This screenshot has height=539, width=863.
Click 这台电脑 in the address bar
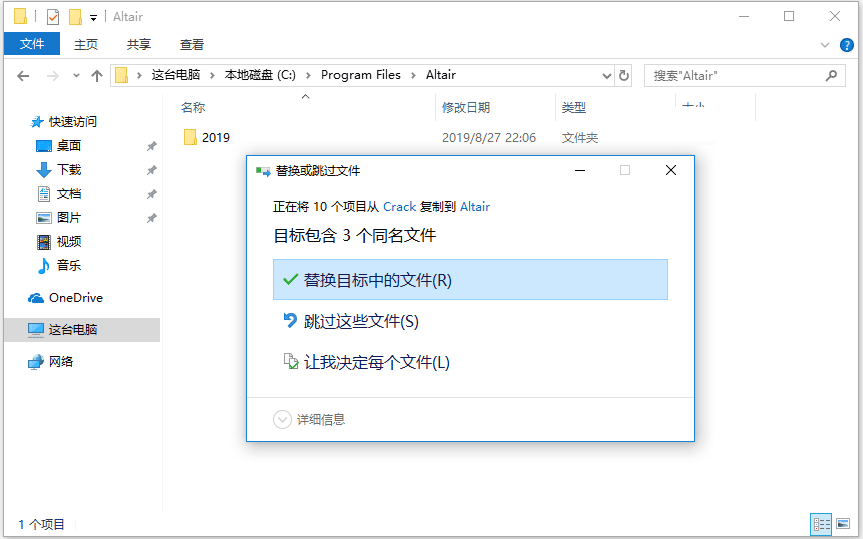pyautogui.click(x=176, y=75)
